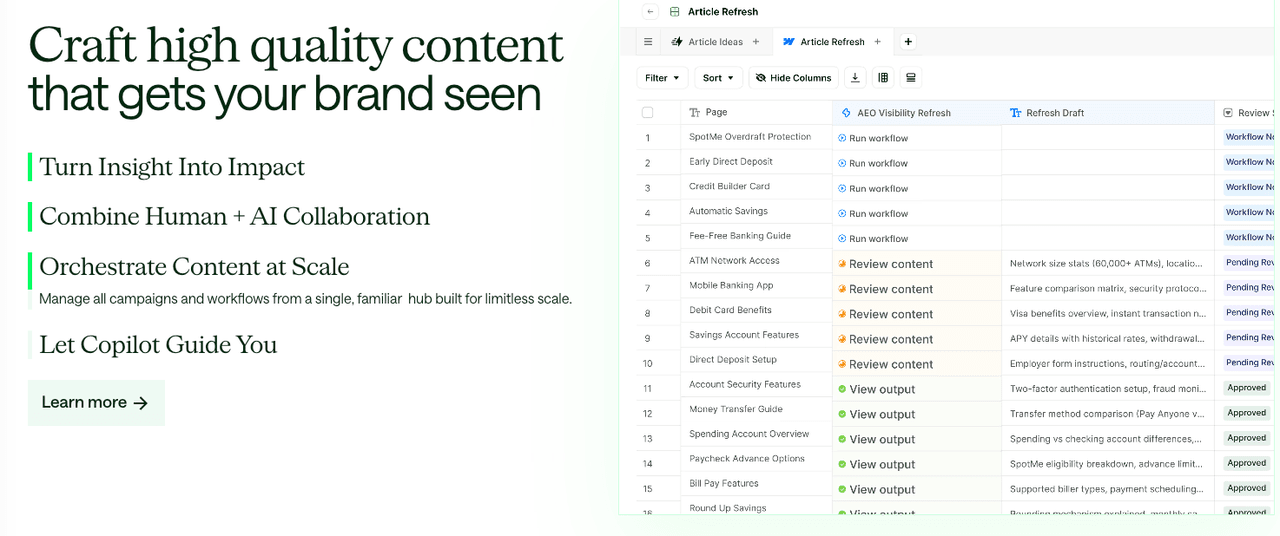This screenshot has height=536, width=1280.
Task: Click Pending status in ATM Network Access row
Action: click(x=1251, y=263)
